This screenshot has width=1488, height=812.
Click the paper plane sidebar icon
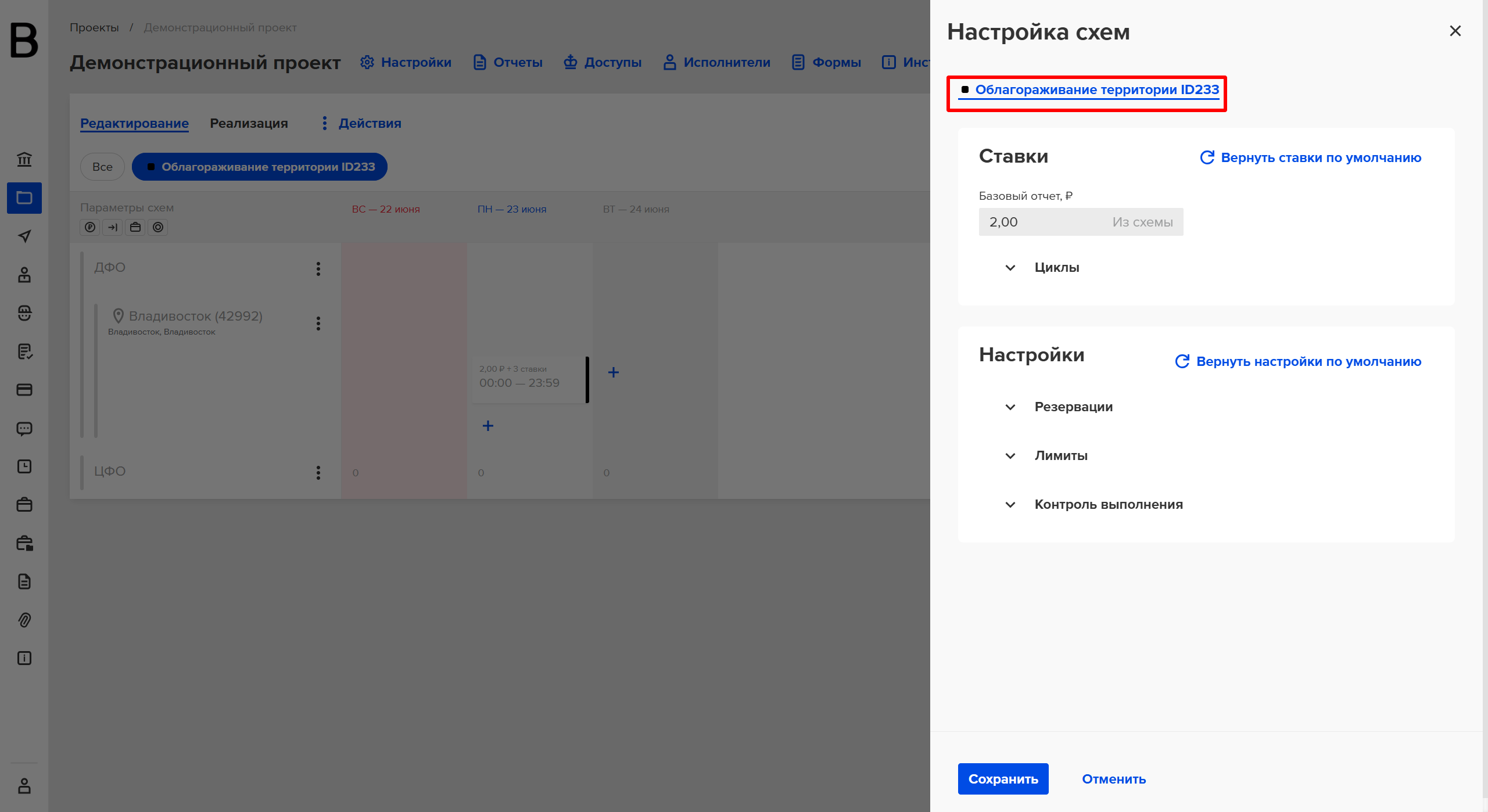click(24, 236)
